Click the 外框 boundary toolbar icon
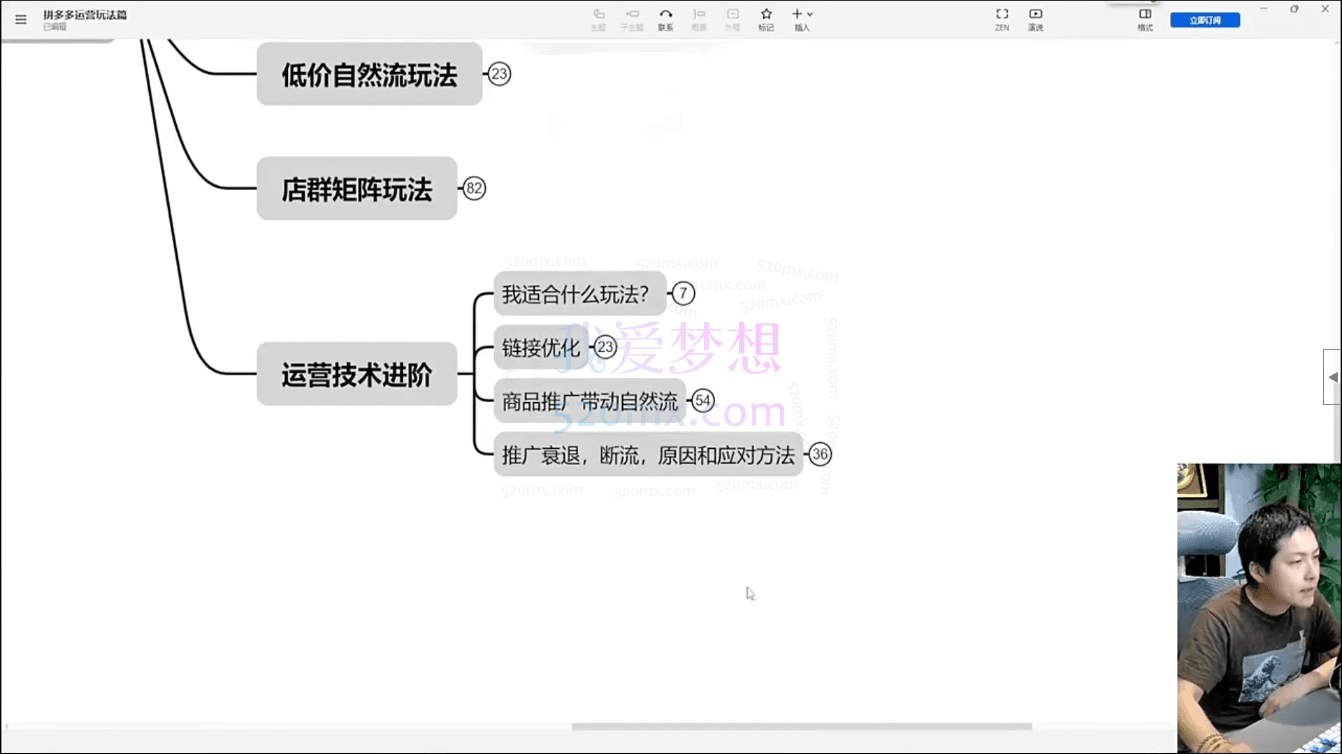The image size is (1342, 754). (x=733, y=19)
